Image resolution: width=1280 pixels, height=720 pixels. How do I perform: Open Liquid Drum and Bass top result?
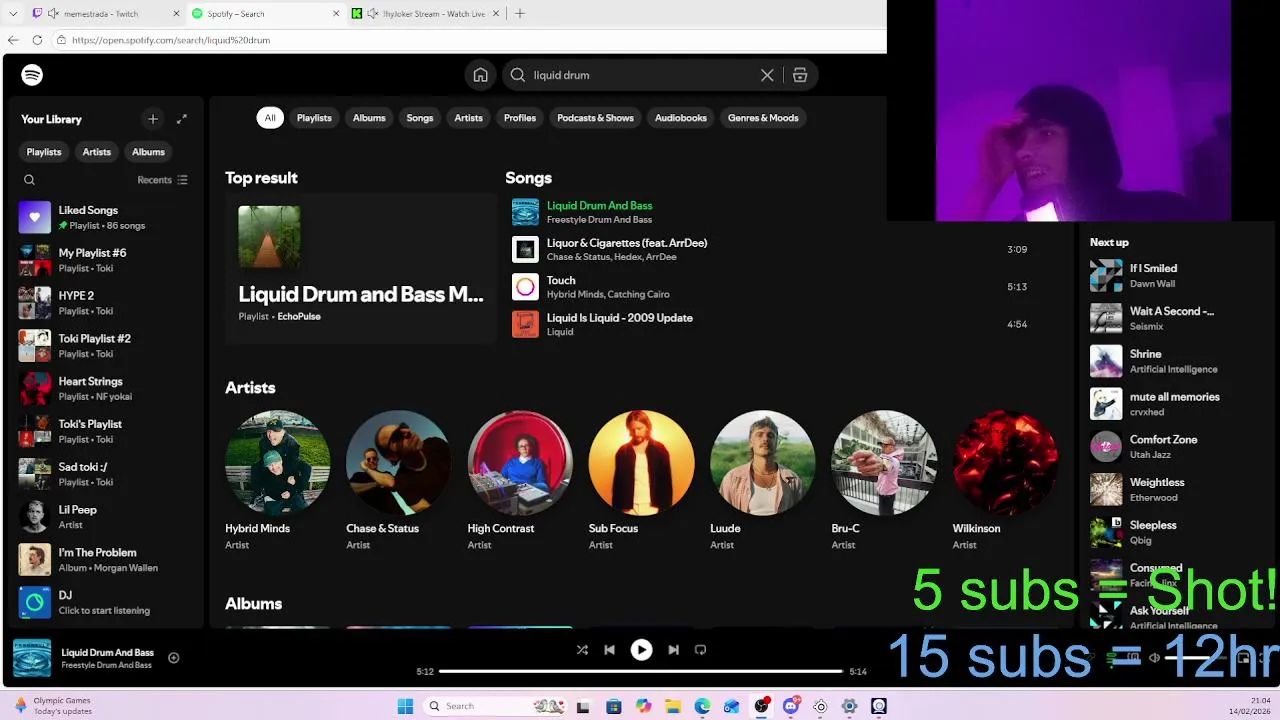(361, 268)
